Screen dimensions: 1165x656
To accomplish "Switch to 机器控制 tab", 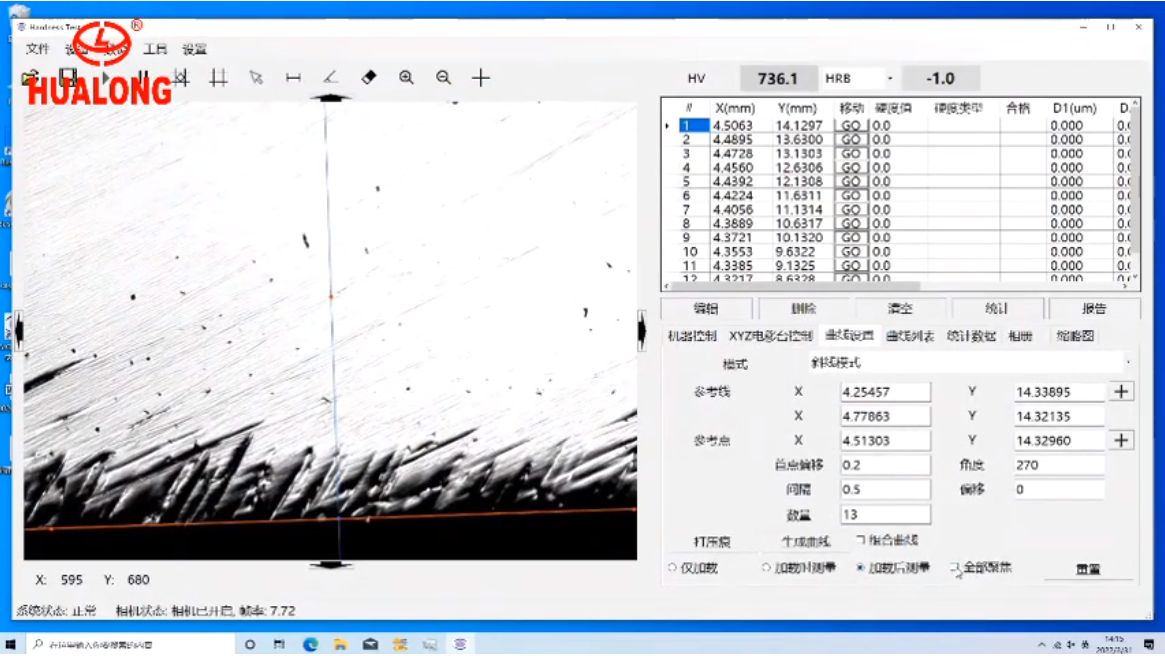I will (692, 336).
